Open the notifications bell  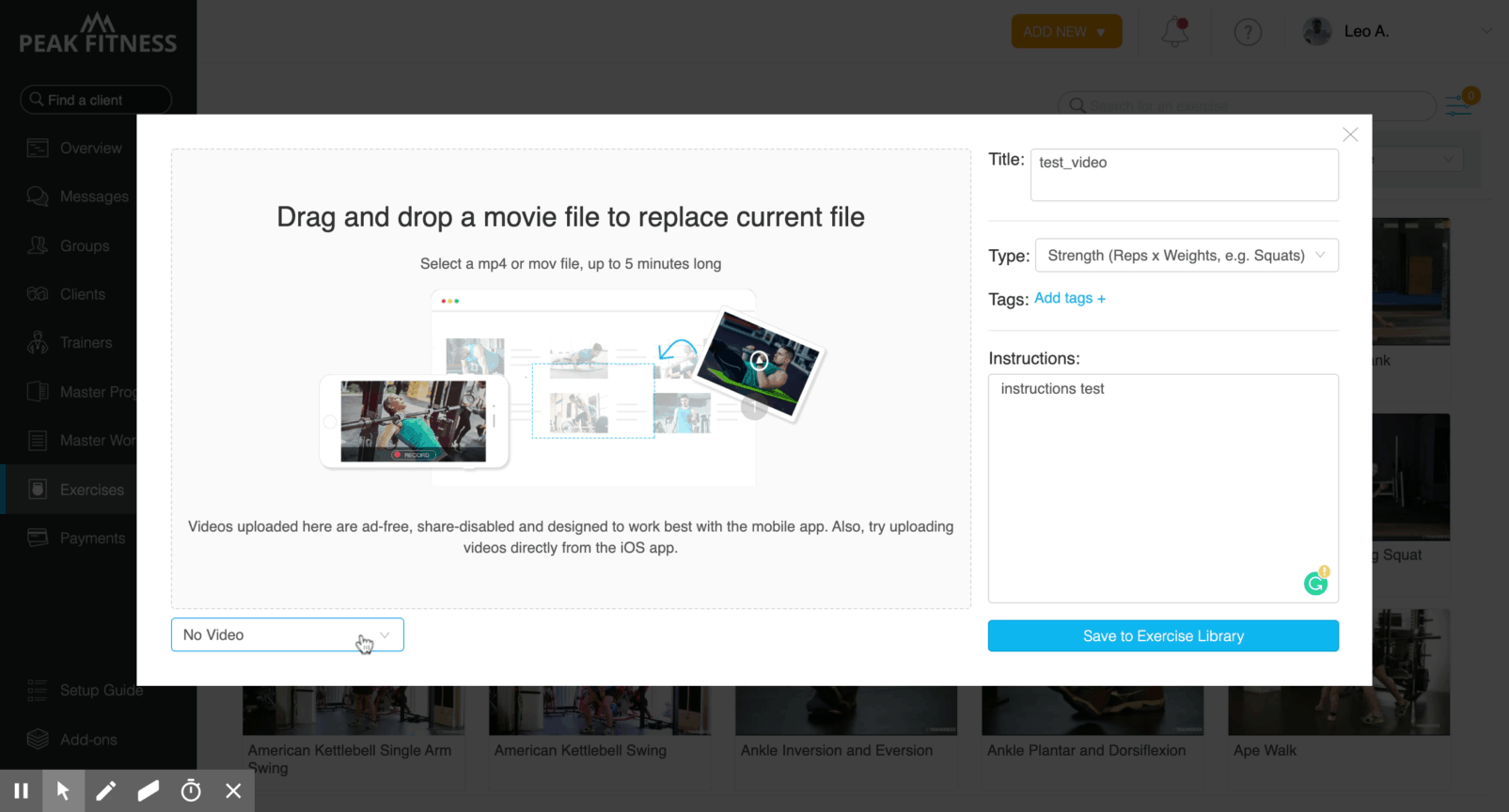tap(1174, 32)
